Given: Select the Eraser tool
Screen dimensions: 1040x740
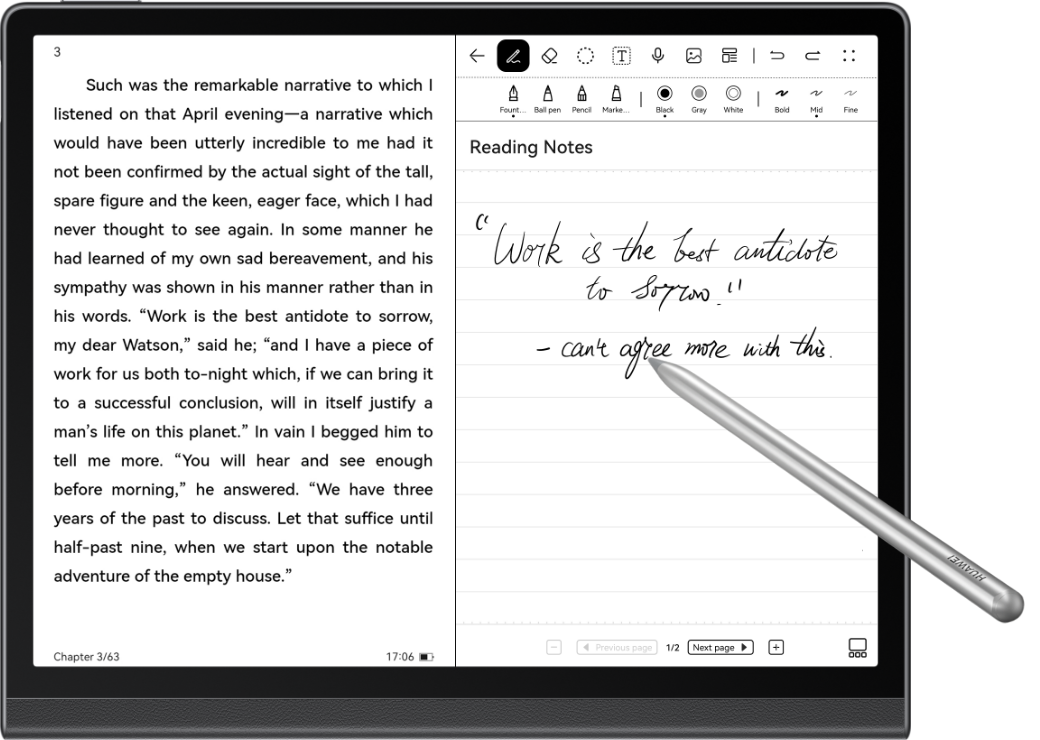Looking at the screenshot, I should click(x=548, y=55).
